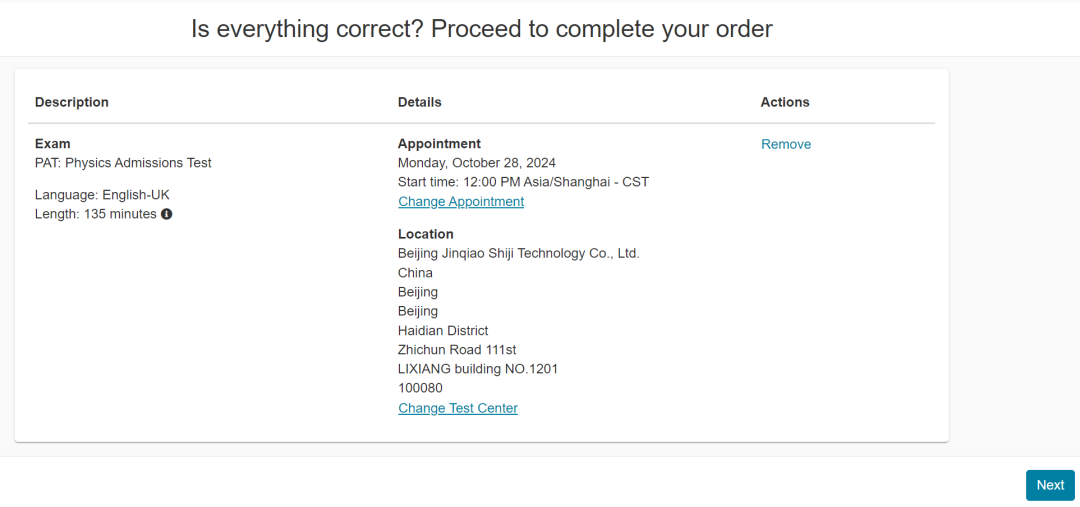The width and height of the screenshot is (1080, 507).
Task: Remove the exam from the order
Action: (x=786, y=144)
